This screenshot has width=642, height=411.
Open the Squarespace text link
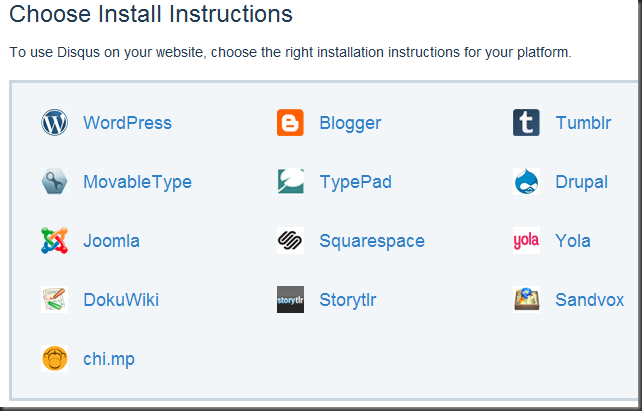372,242
